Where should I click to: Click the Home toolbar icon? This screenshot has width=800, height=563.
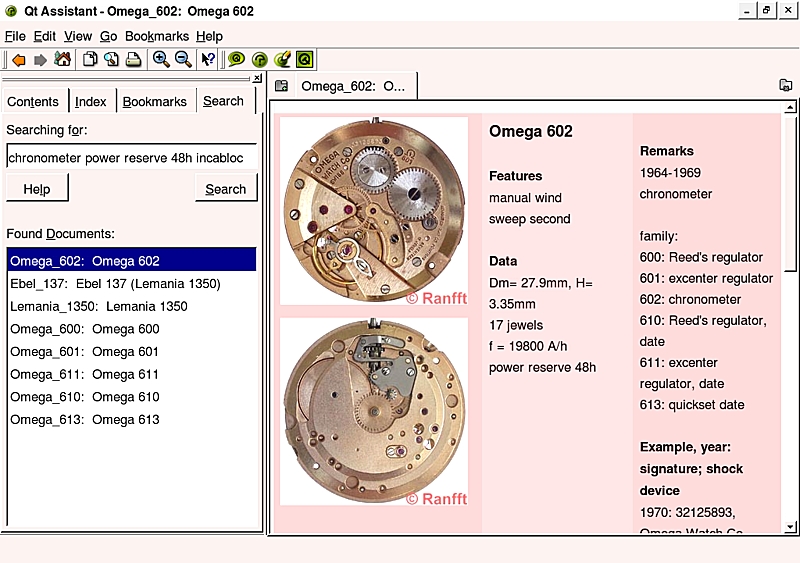[62, 60]
